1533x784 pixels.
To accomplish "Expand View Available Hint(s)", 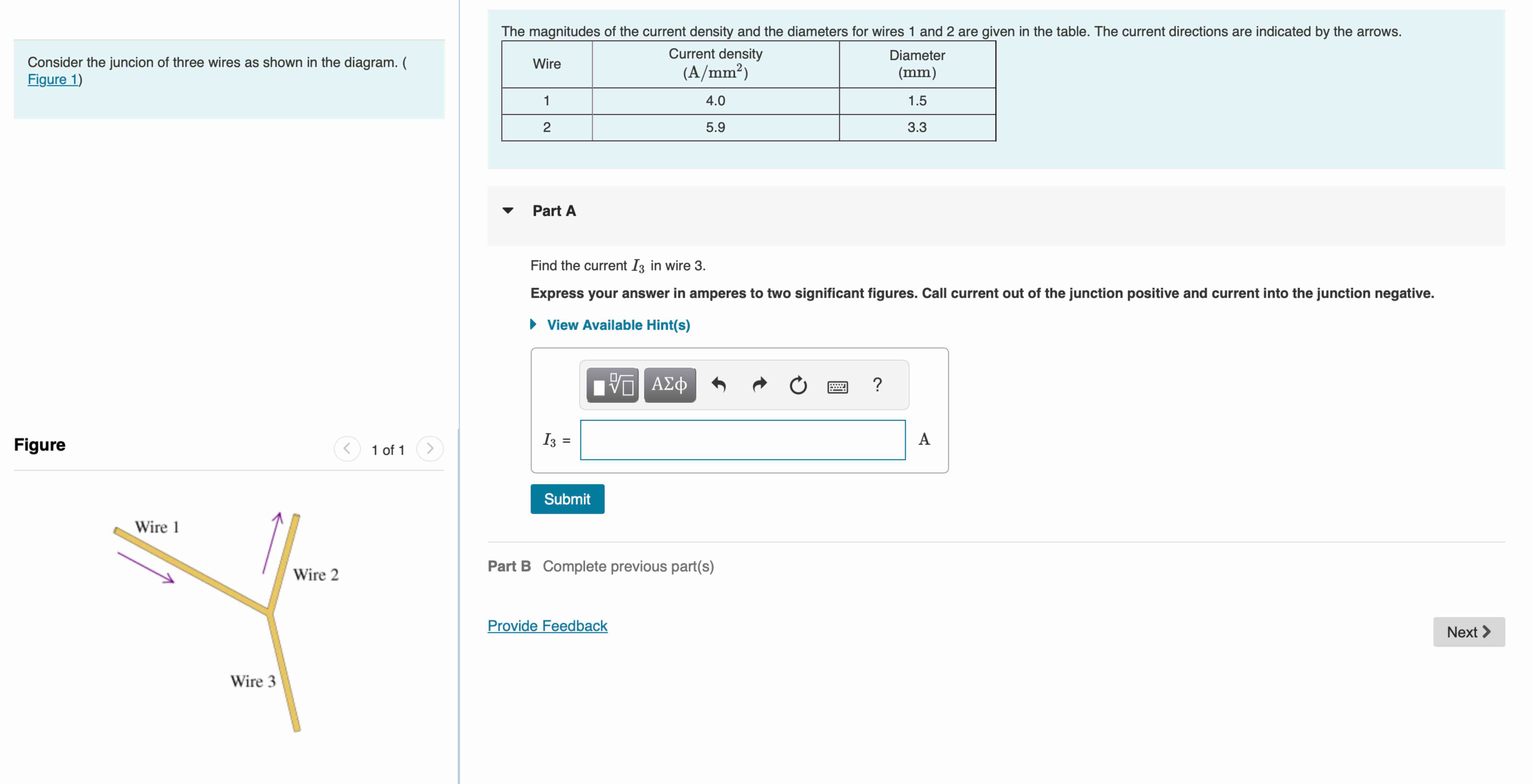I will point(618,325).
